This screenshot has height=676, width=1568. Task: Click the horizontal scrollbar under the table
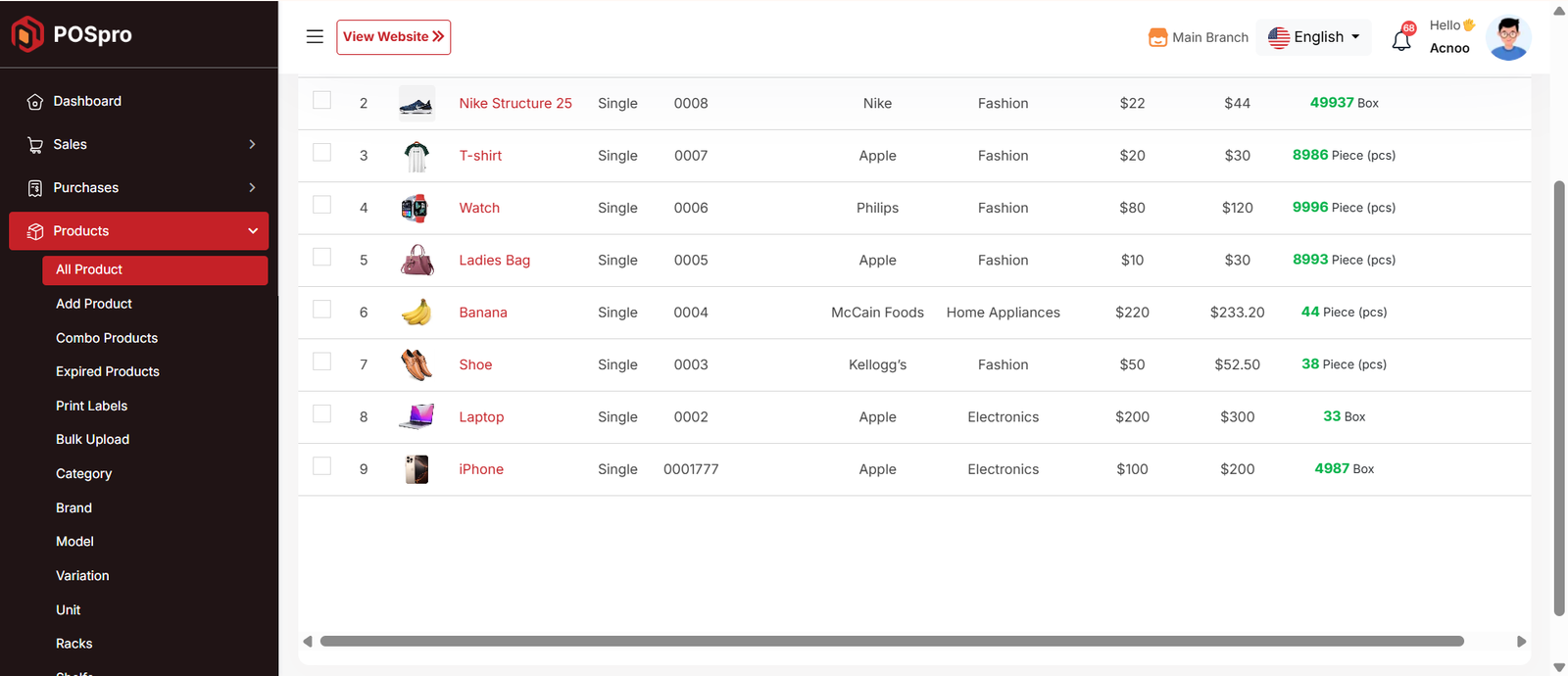(891, 642)
